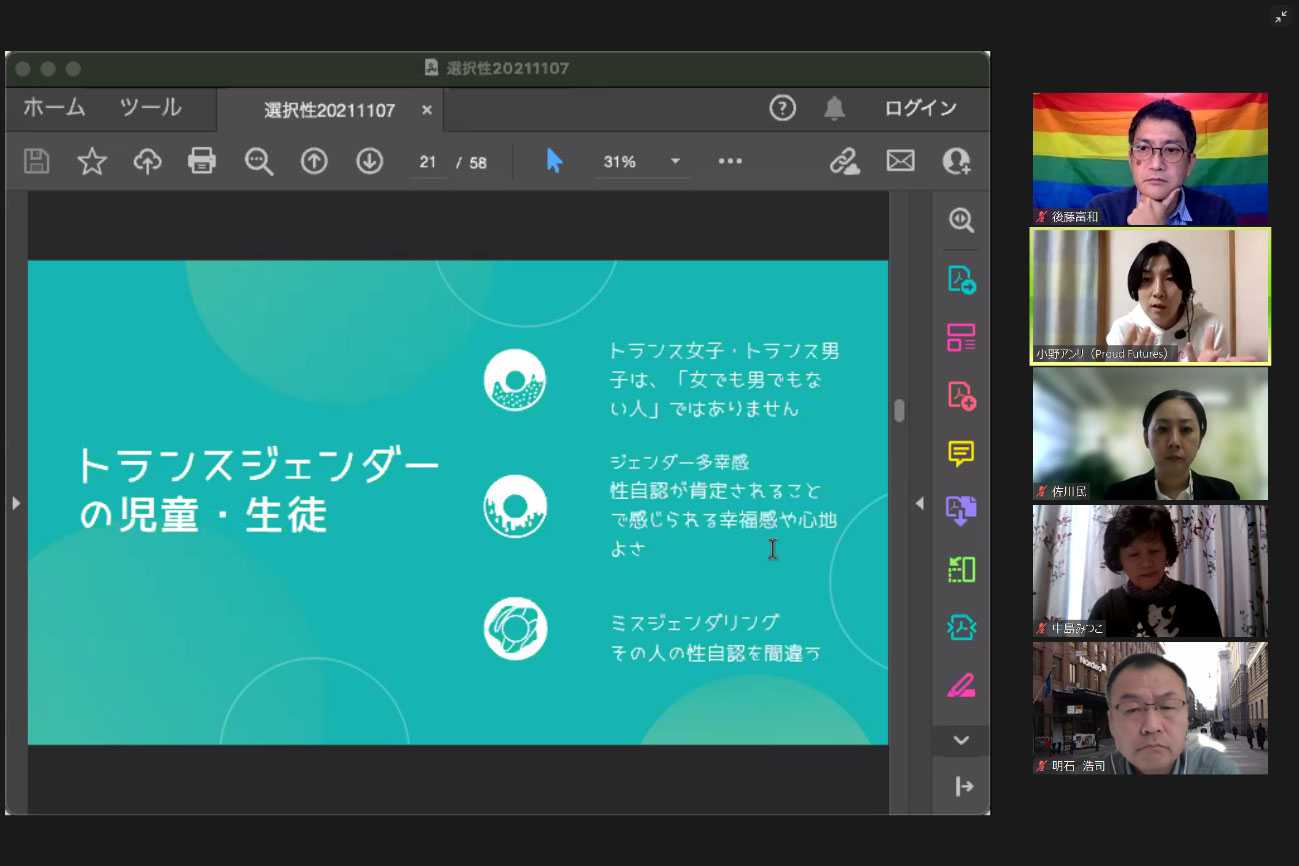Click the bottom donut icon beside ミスジェンダリング
The width and height of the screenshot is (1299, 866).
(x=515, y=628)
